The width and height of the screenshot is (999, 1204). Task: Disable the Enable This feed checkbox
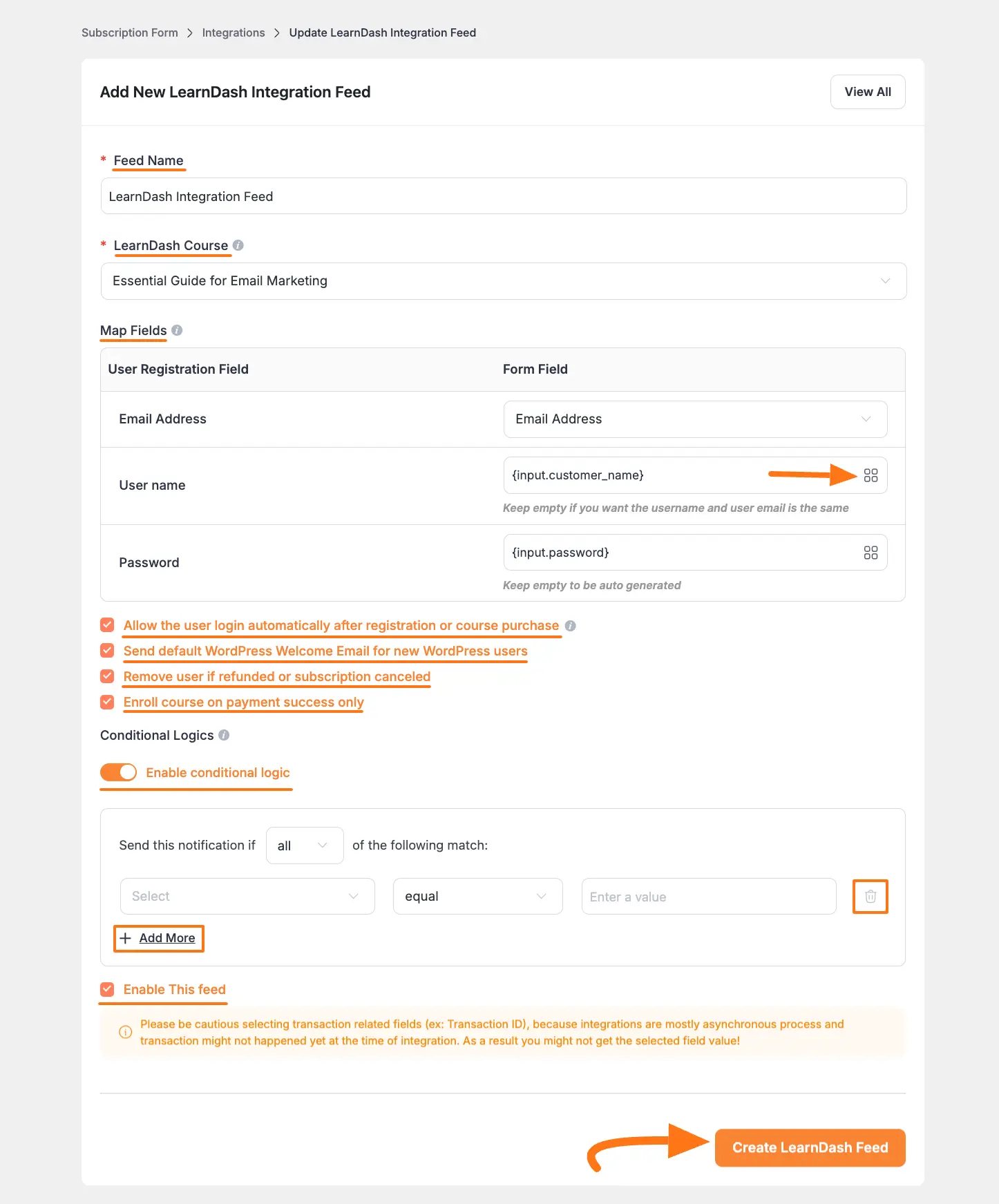click(107, 988)
